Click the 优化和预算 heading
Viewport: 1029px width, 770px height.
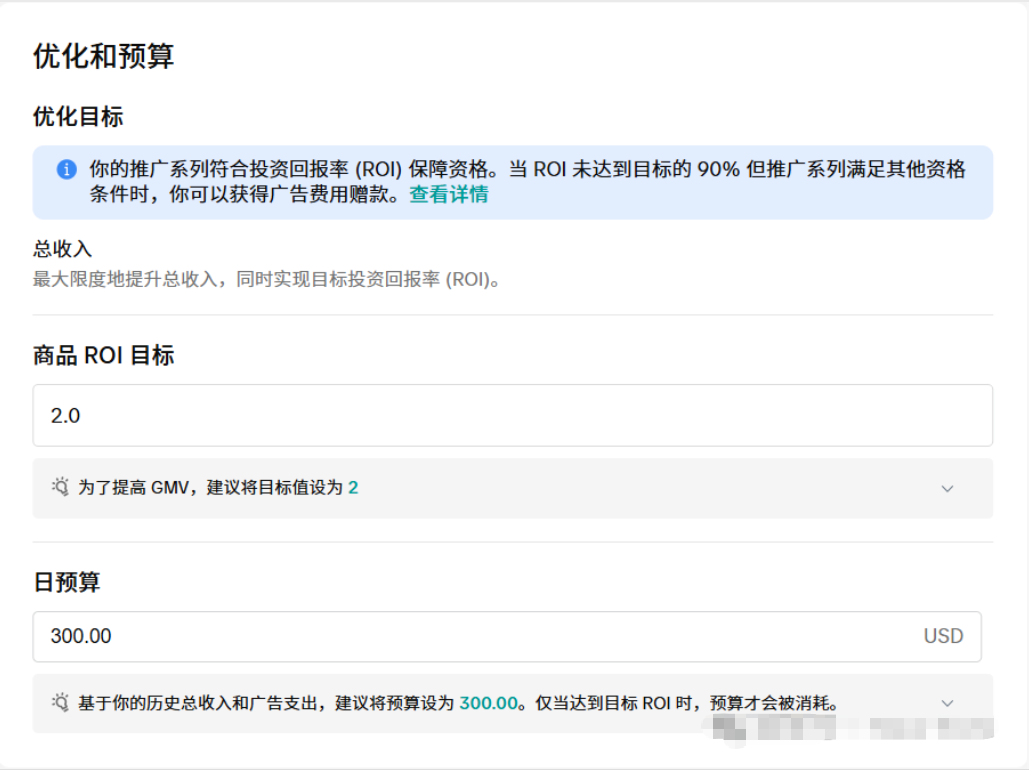point(104,56)
